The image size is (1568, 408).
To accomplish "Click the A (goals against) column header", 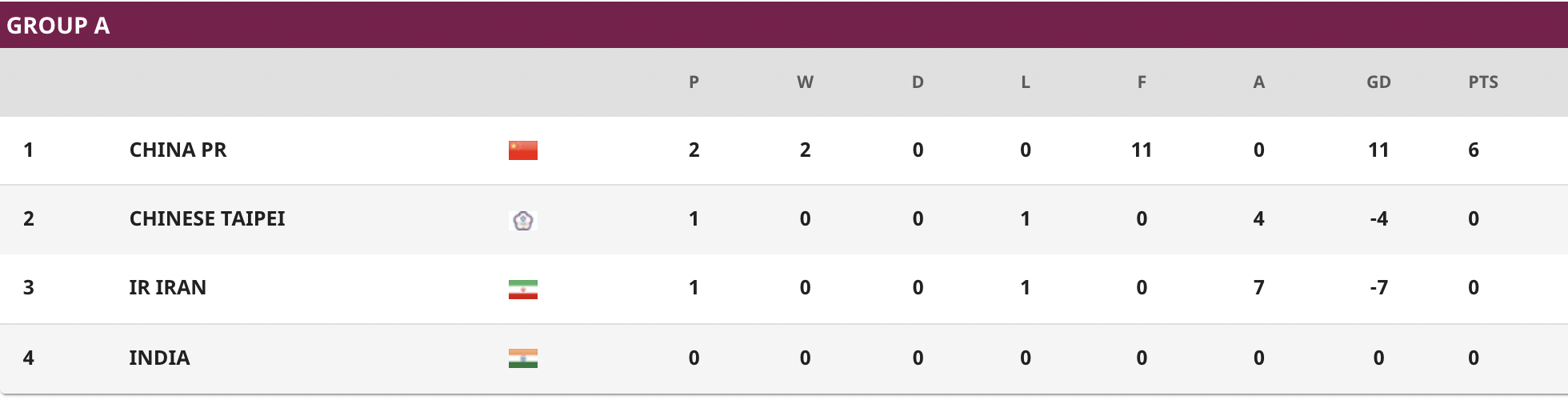I will (1258, 82).
